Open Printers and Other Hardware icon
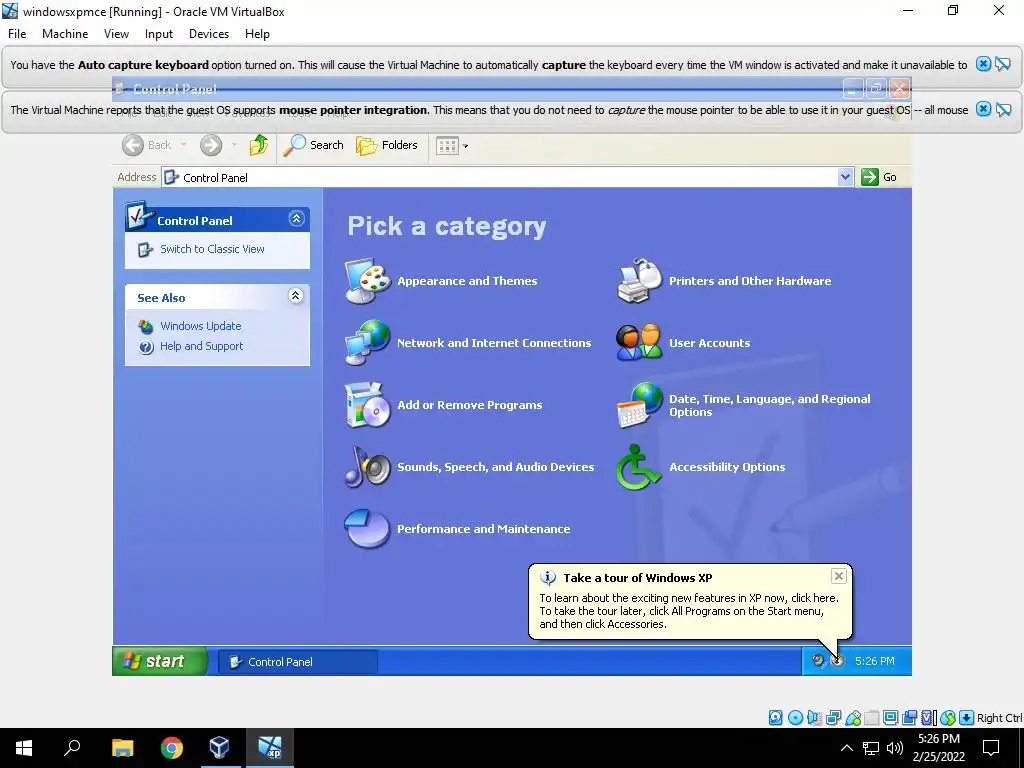 coord(639,281)
